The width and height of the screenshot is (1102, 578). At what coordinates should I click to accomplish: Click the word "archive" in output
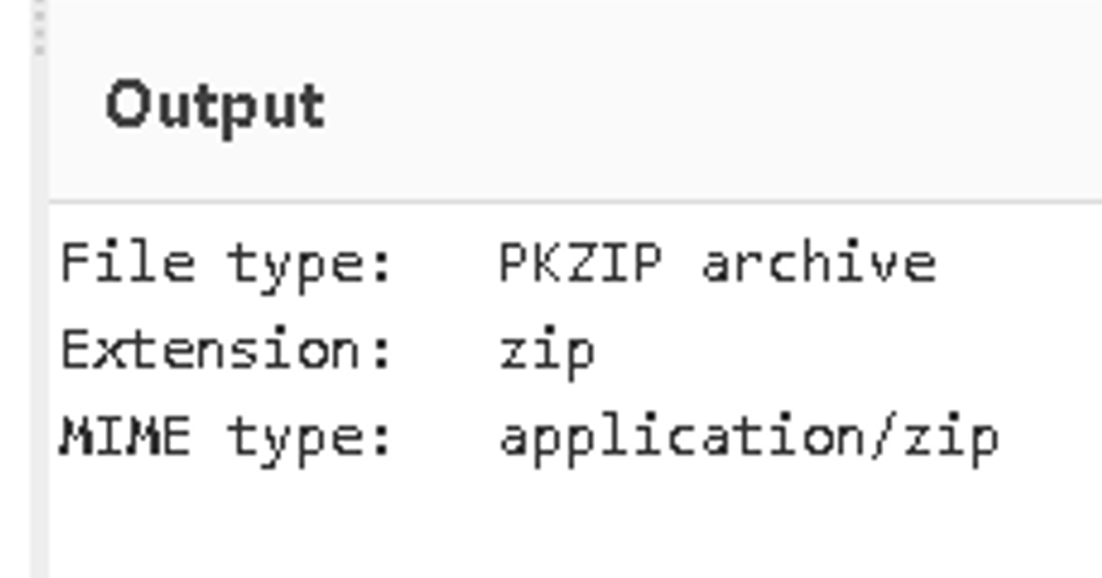coord(818,263)
